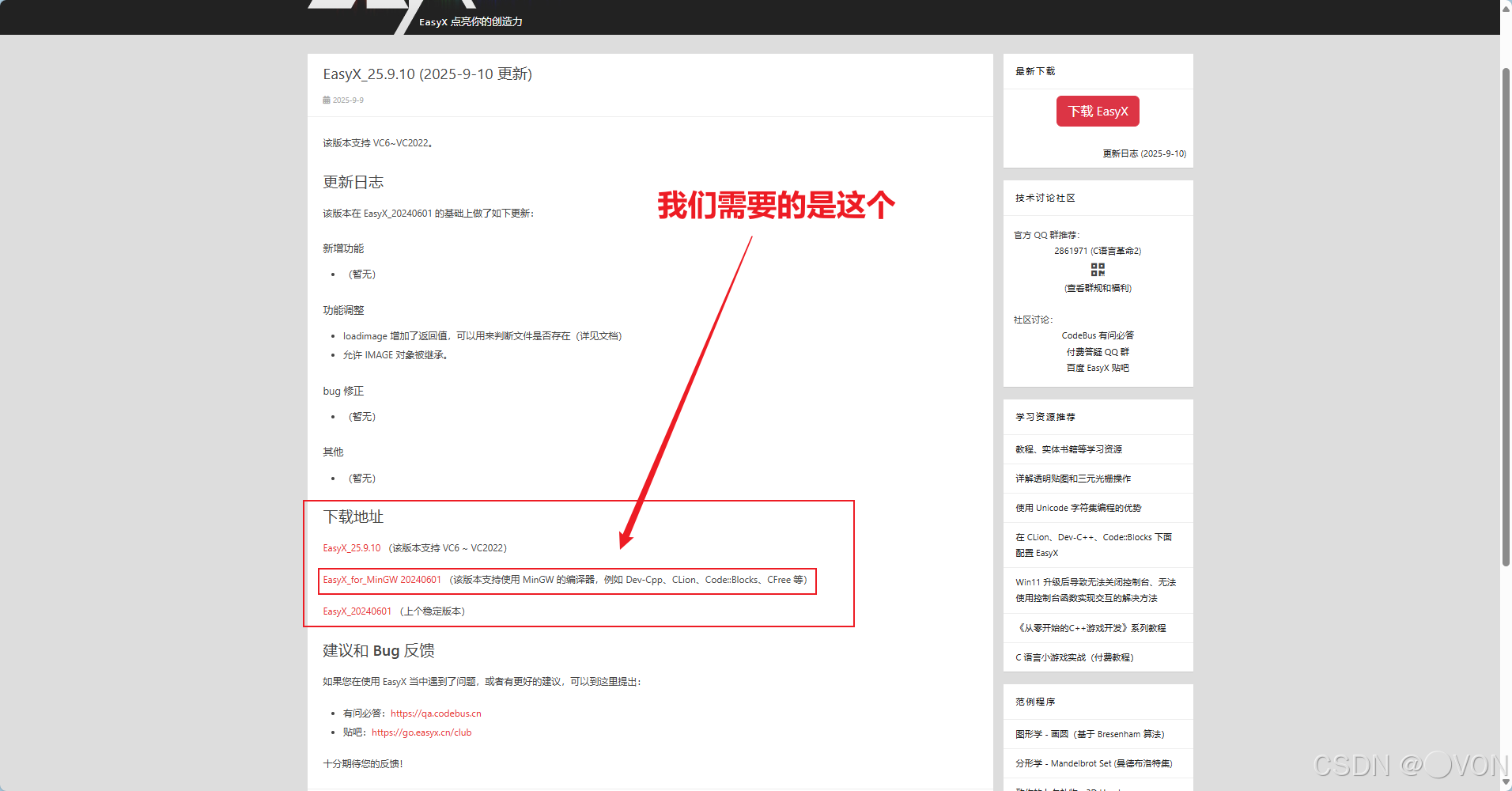The image size is (1512, 791).
Task: Click the 建议和 Bug 反馈 heading
Action: click(x=379, y=651)
